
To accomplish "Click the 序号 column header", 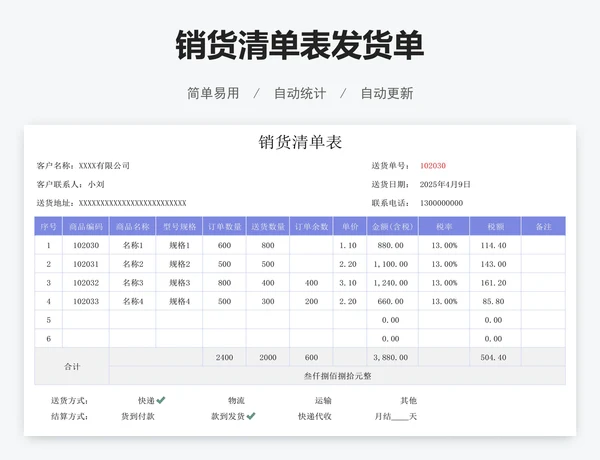I will (x=48, y=226).
